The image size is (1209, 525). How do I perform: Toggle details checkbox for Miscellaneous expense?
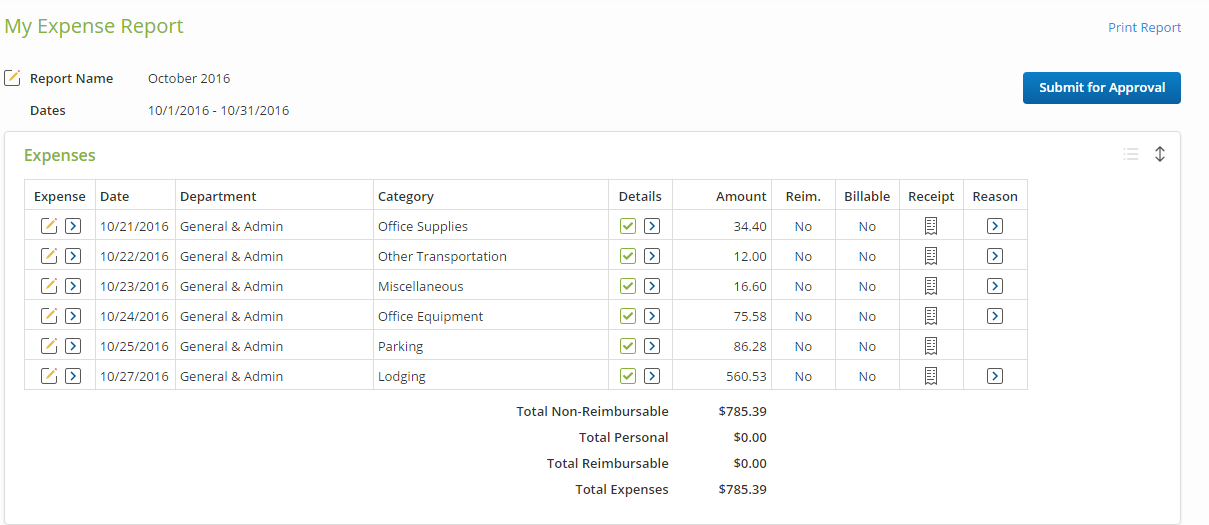pos(628,286)
